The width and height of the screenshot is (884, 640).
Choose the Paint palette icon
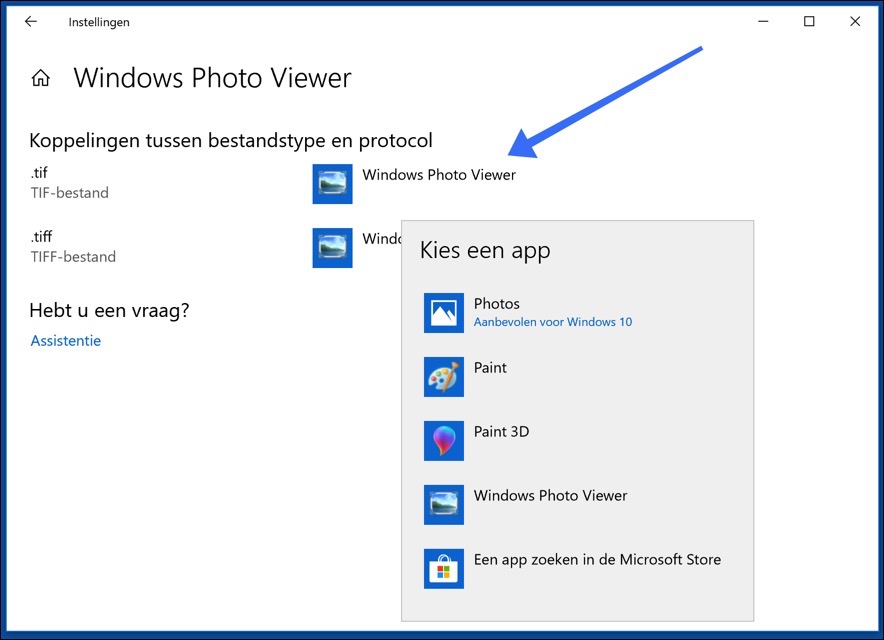coord(444,377)
